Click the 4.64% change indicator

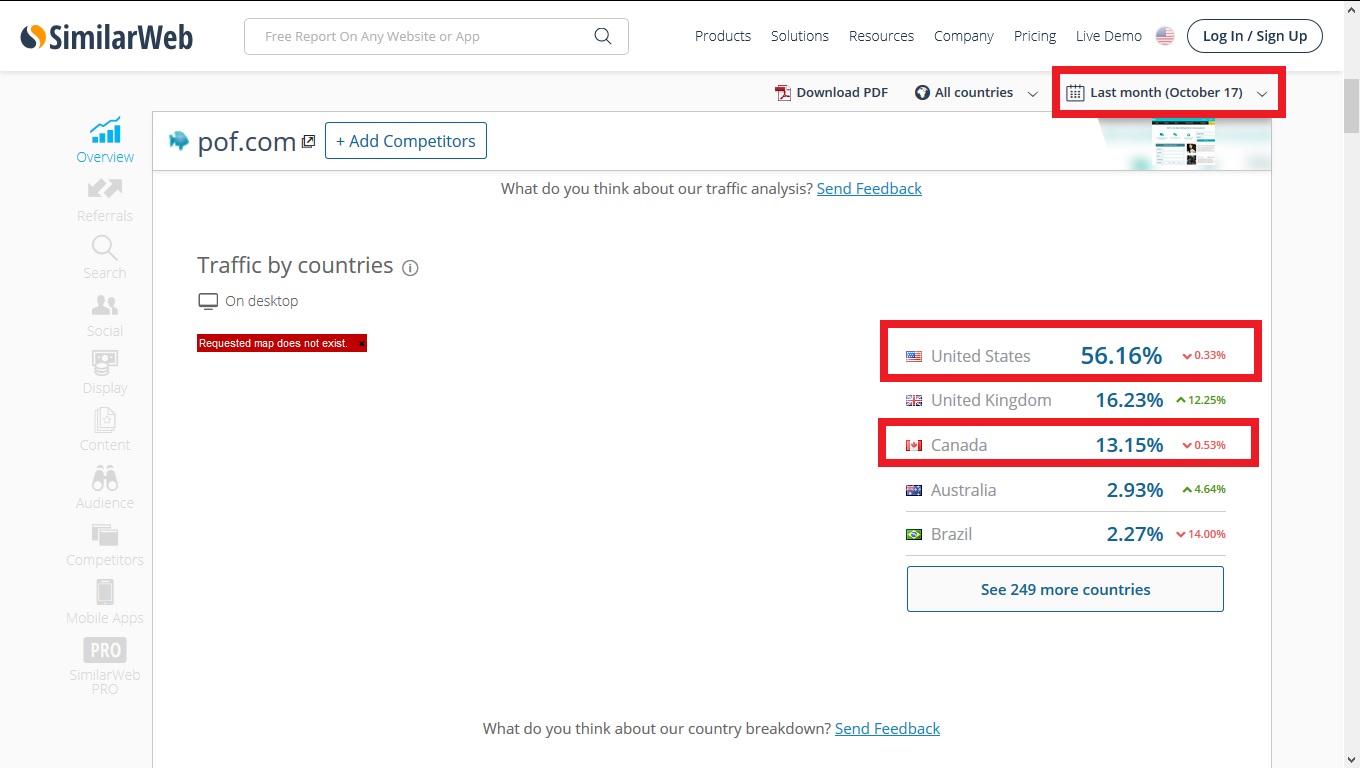click(1204, 490)
